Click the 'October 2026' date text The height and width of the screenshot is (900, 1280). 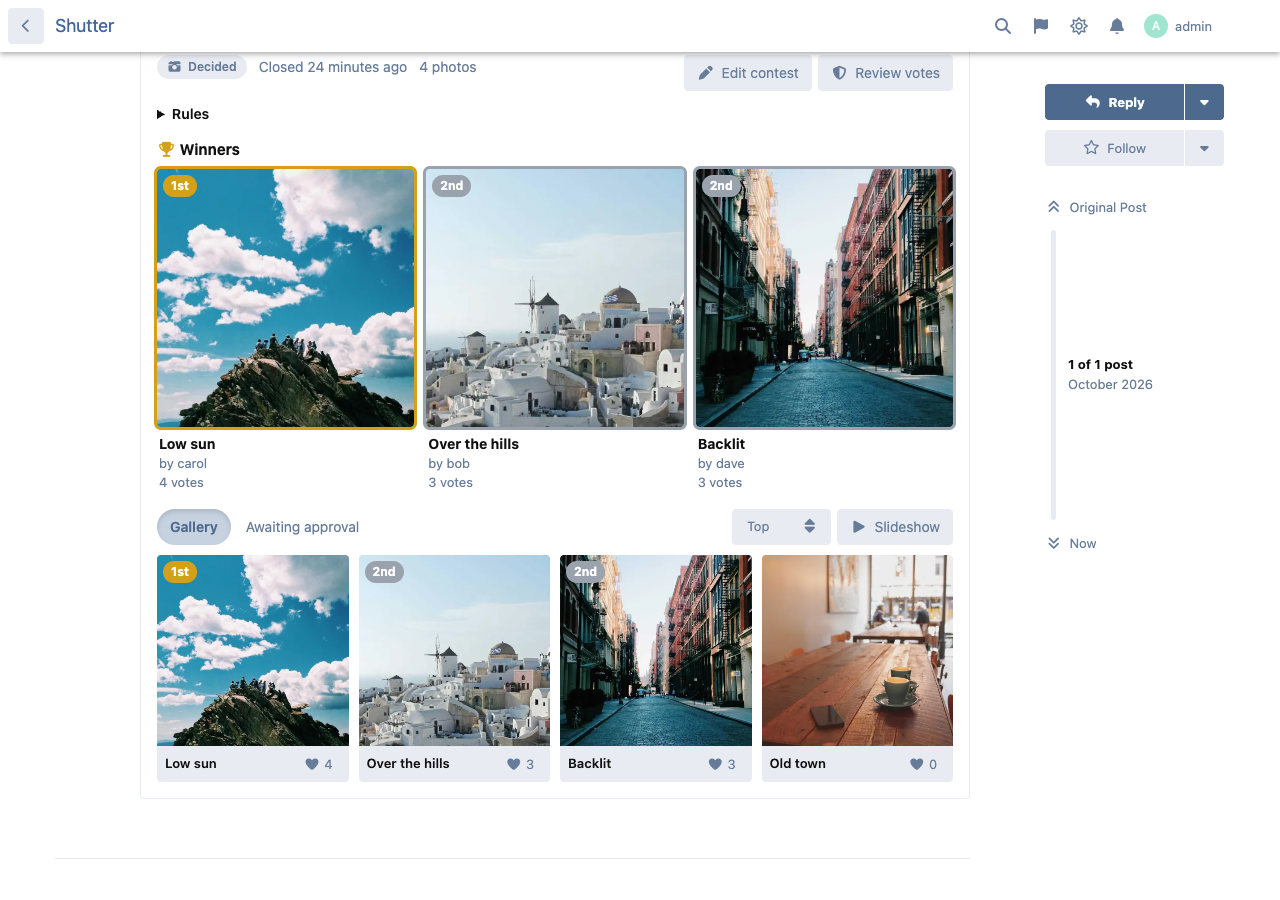point(1110,384)
